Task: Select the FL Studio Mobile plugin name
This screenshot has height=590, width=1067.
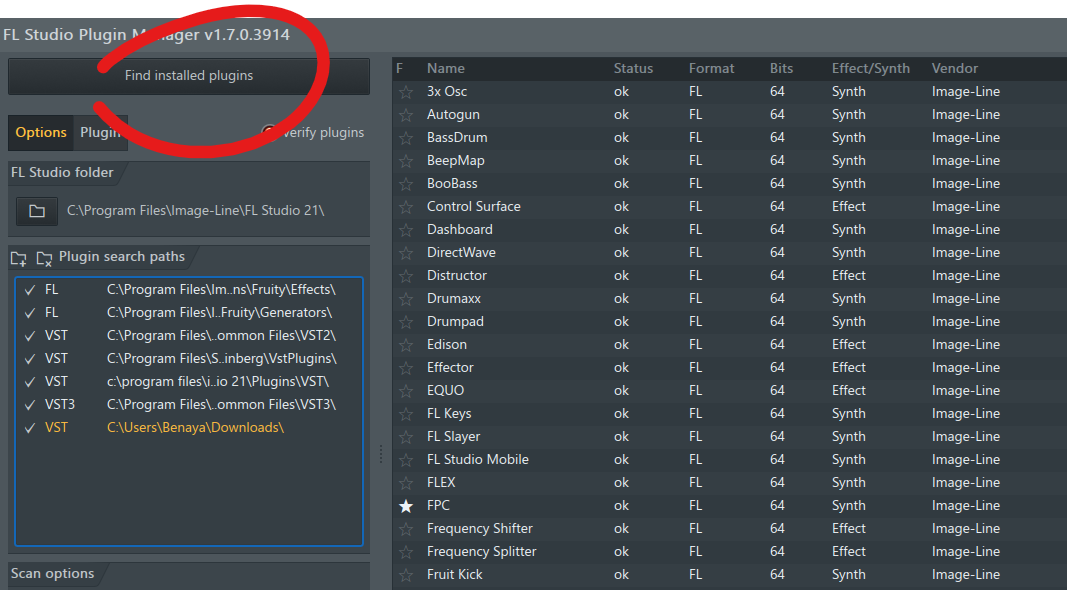Action: tap(477, 459)
